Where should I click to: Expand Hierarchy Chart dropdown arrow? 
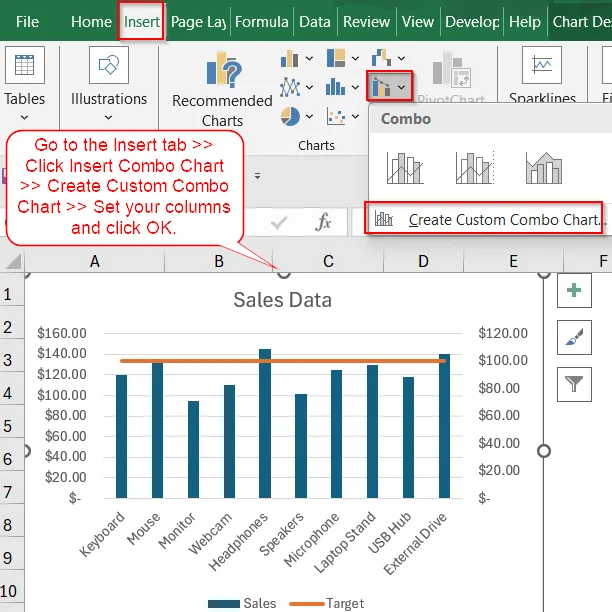point(355,59)
